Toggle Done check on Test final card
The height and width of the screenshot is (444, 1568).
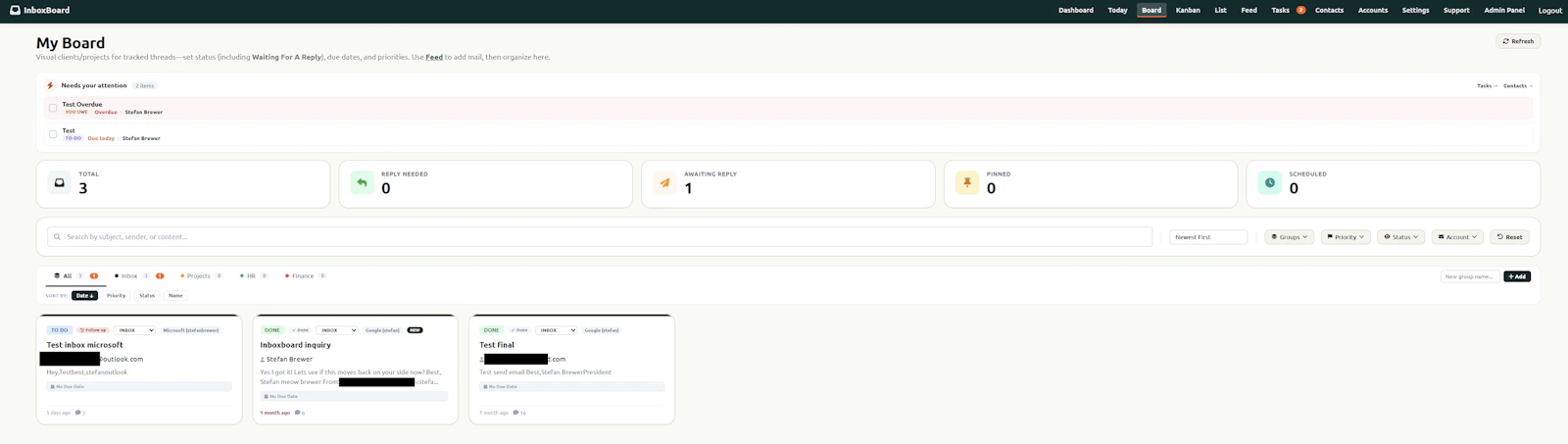pyautogui.click(x=519, y=330)
